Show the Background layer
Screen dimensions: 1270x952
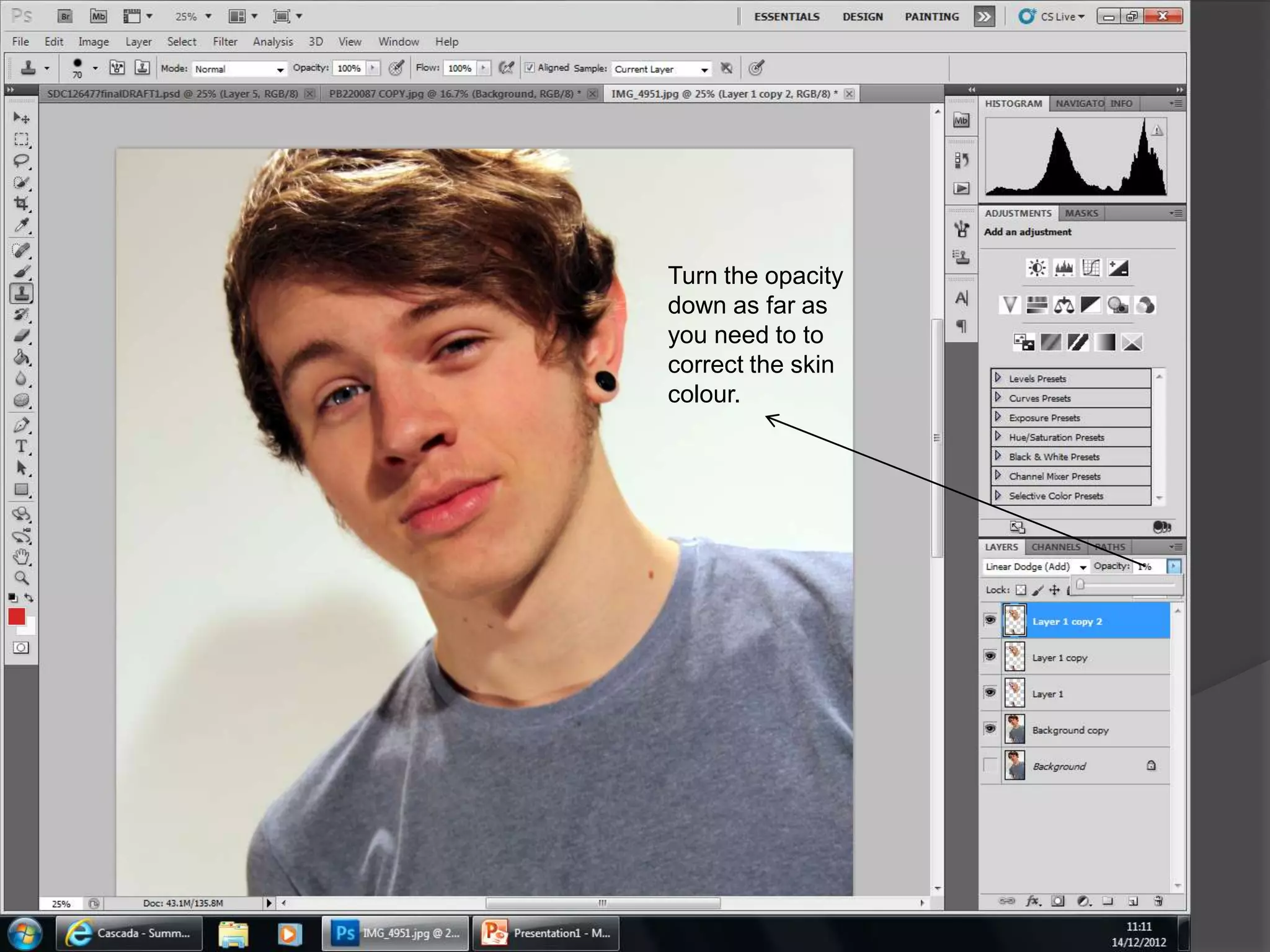click(x=990, y=765)
